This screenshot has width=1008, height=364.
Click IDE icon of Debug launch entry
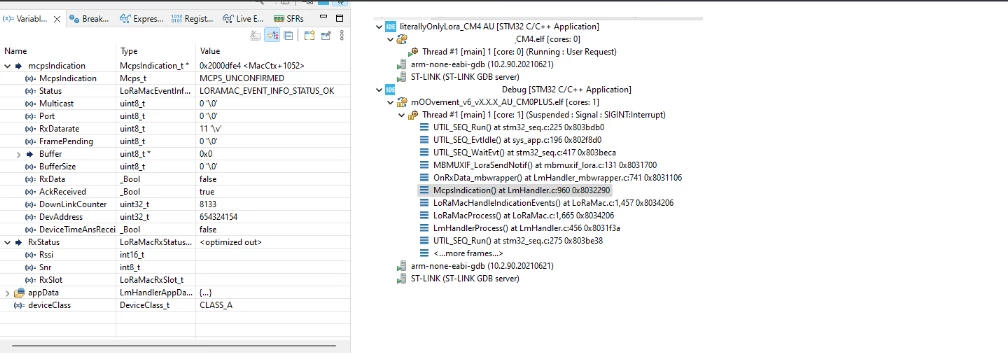coord(390,90)
